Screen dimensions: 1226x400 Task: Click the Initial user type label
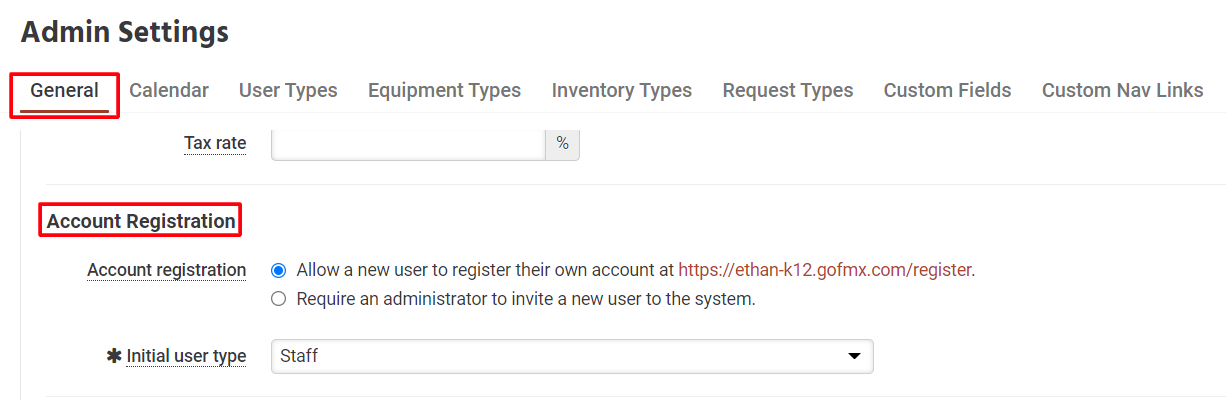(x=186, y=356)
